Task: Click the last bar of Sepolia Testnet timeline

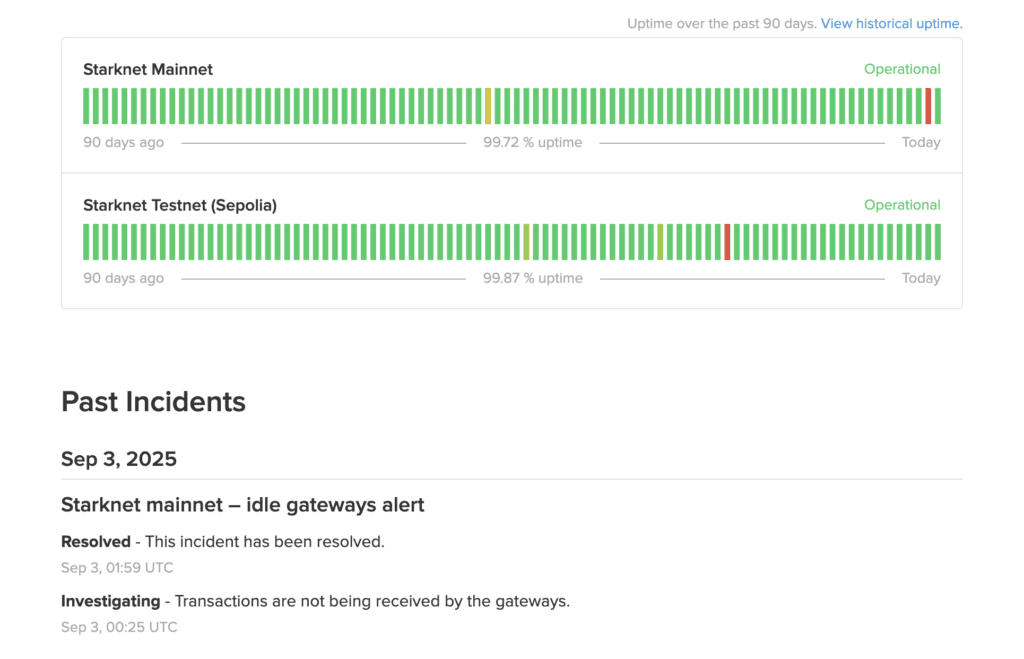Action: [x=938, y=242]
